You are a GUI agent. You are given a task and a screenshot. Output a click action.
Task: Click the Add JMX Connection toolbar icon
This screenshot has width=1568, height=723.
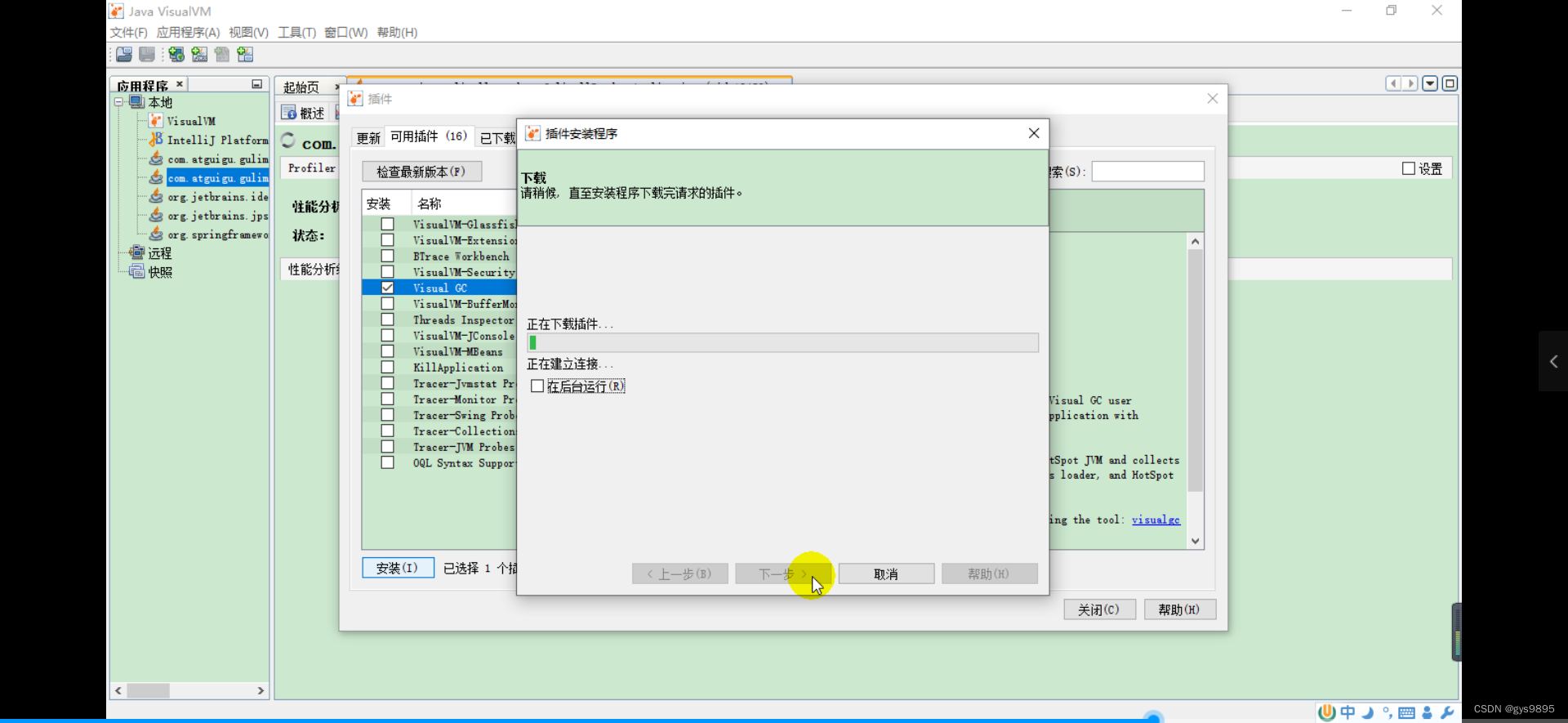199,55
